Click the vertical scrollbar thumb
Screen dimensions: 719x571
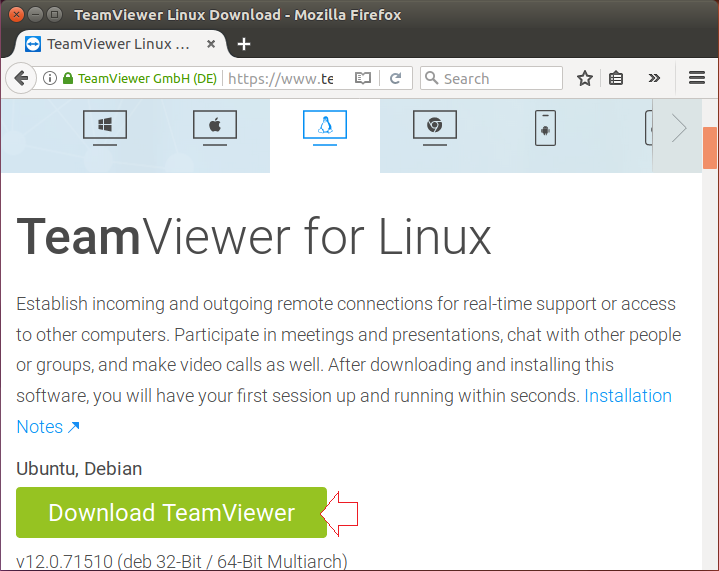point(710,148)
